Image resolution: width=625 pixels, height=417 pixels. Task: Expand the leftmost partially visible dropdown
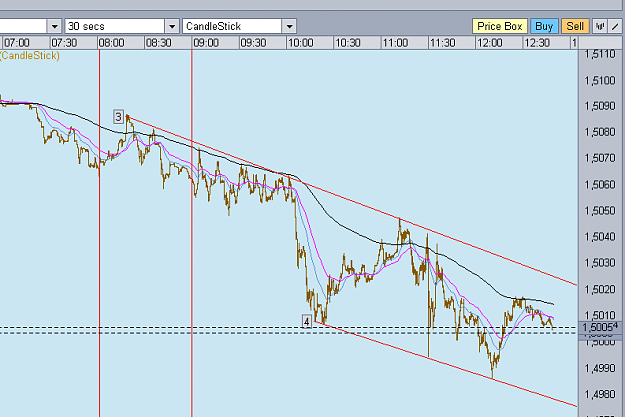click(55, 27)
